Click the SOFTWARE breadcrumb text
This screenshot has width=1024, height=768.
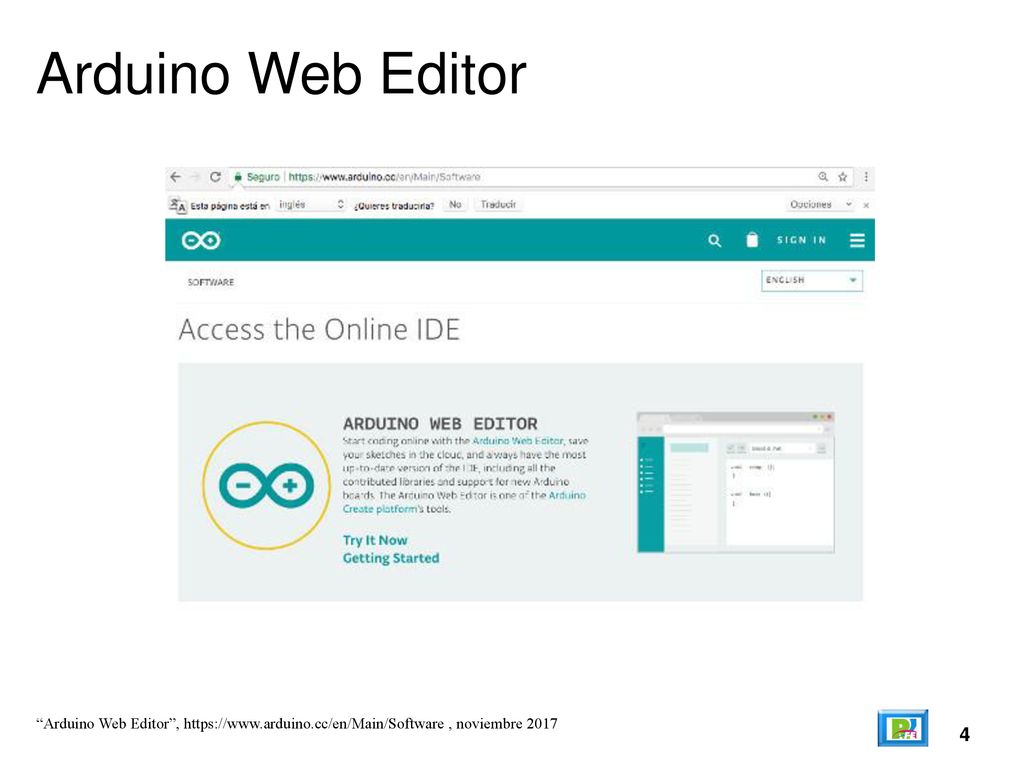(x=210, y=282)
